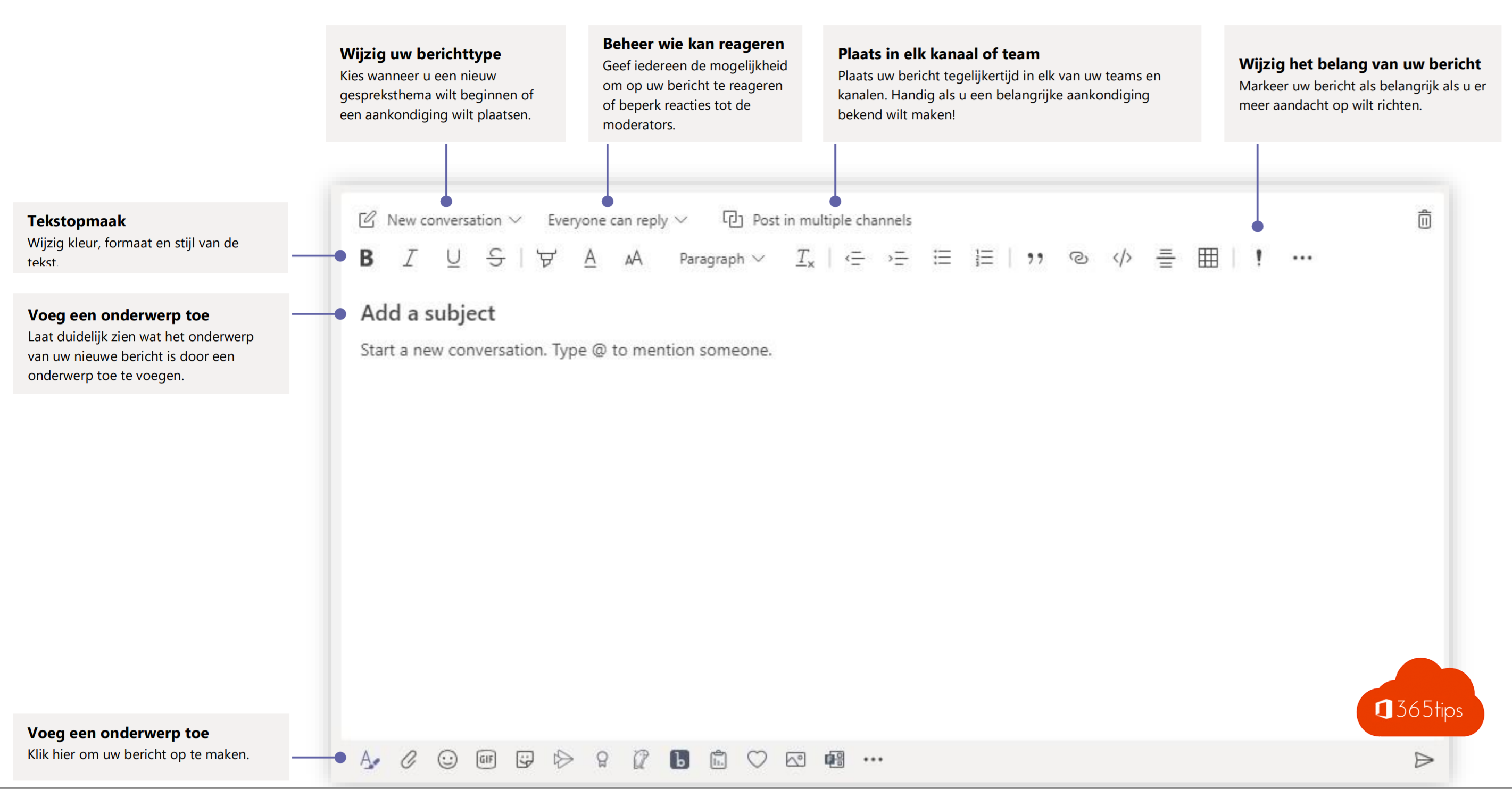Insert a table into the message
This screenshot has width=1512, height=789.
(x=1208, y=258)
